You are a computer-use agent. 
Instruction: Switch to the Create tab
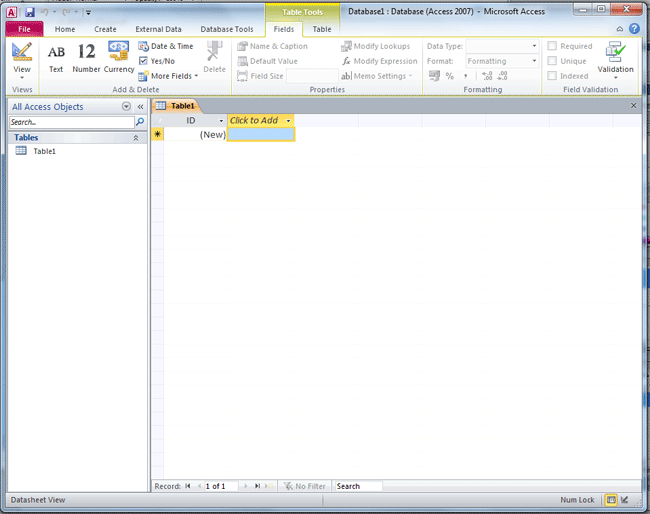[105, 29]
